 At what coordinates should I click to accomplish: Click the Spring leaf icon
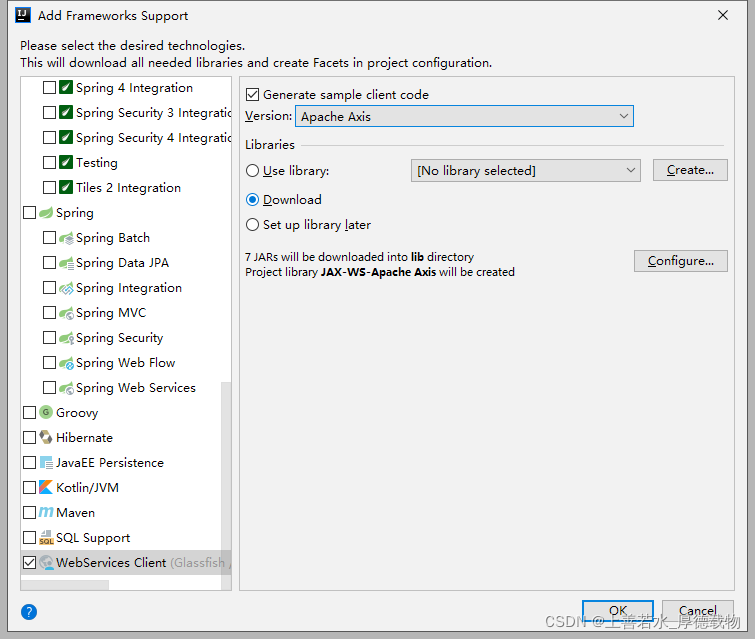pyautogui.click(x=46, y=212)
